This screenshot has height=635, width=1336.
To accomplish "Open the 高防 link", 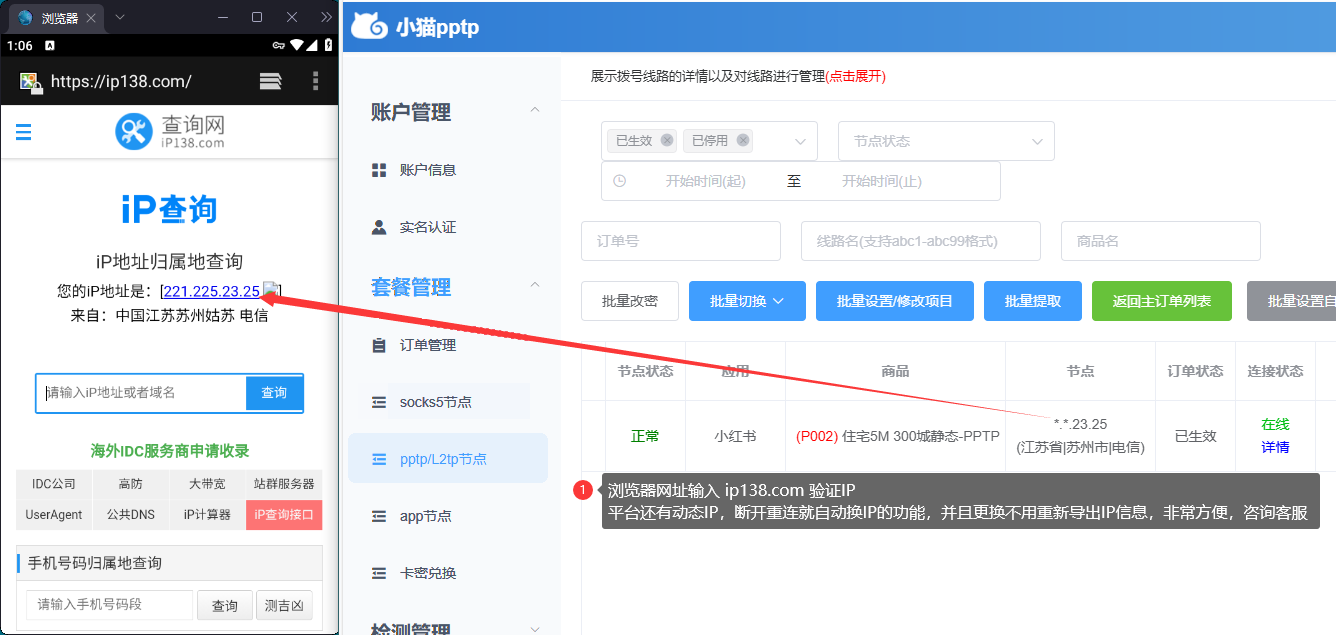I will tap(130, 484).
